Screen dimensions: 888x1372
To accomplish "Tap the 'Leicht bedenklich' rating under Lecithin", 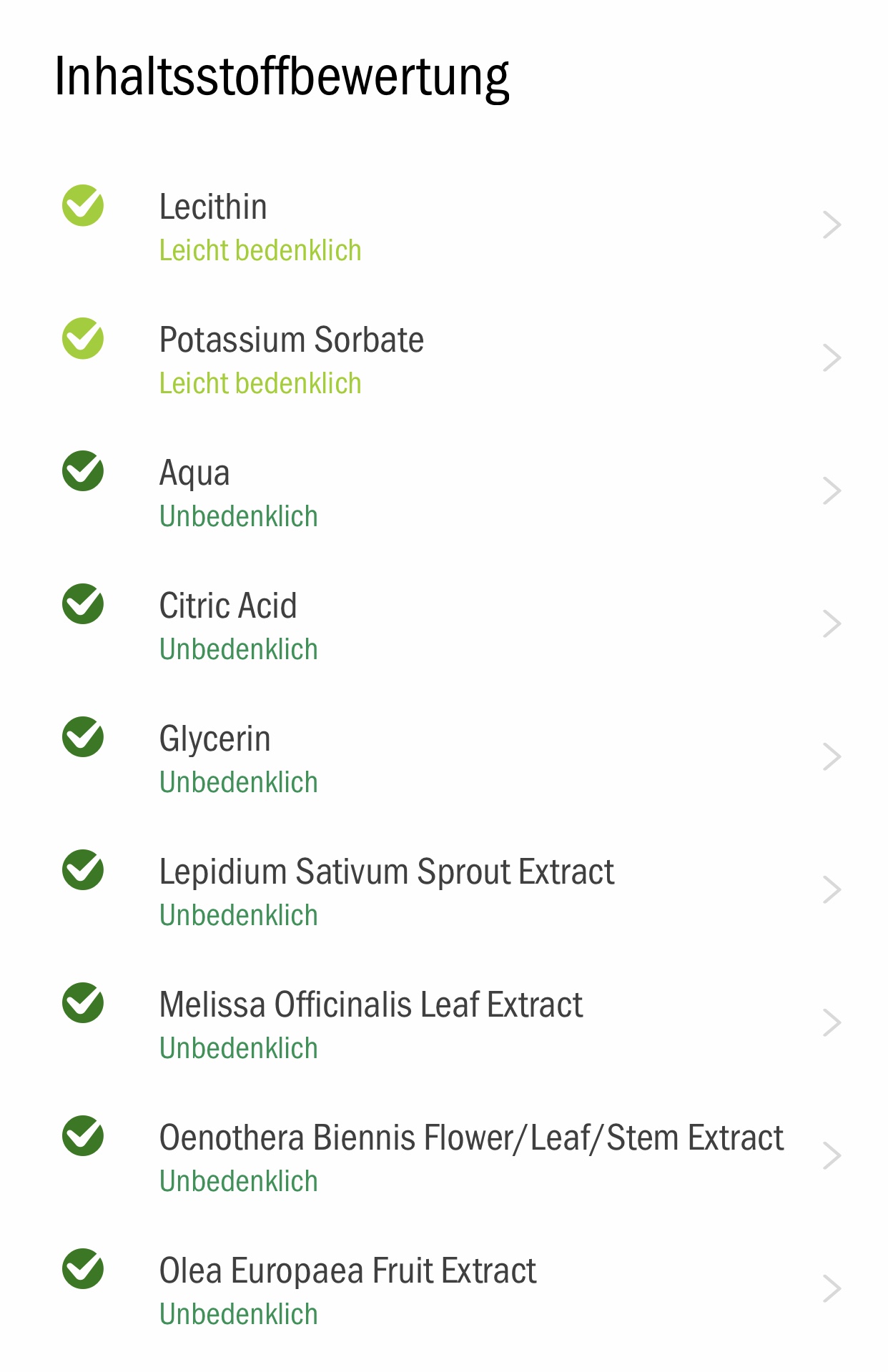I will pos(260,251).
